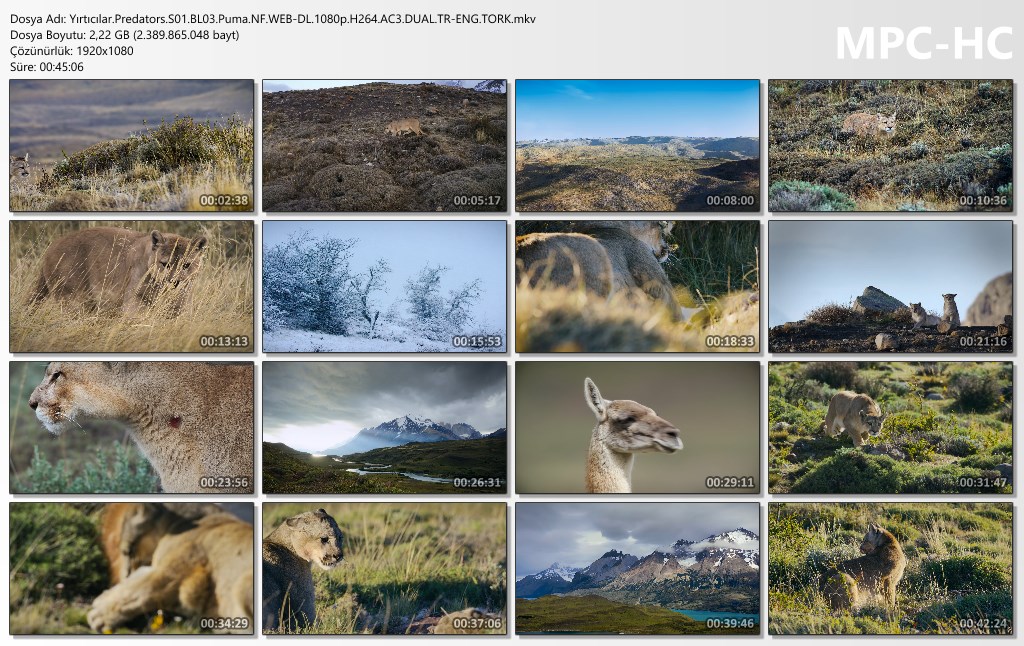The image size is (1024, 646).
Task: Click the guanaco thumbnail at 00:29:11
Action: tap(637, 427)
